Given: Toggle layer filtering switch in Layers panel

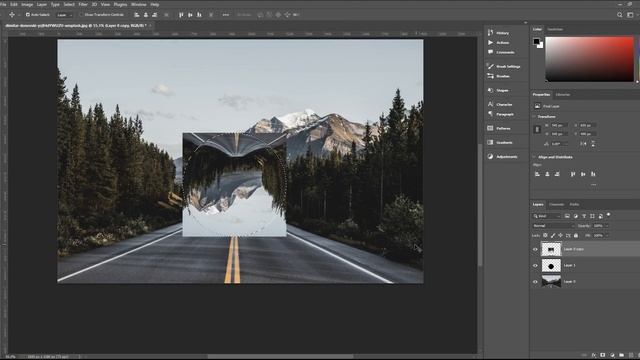Looking at the screenshot, I should tap(609, 214).
